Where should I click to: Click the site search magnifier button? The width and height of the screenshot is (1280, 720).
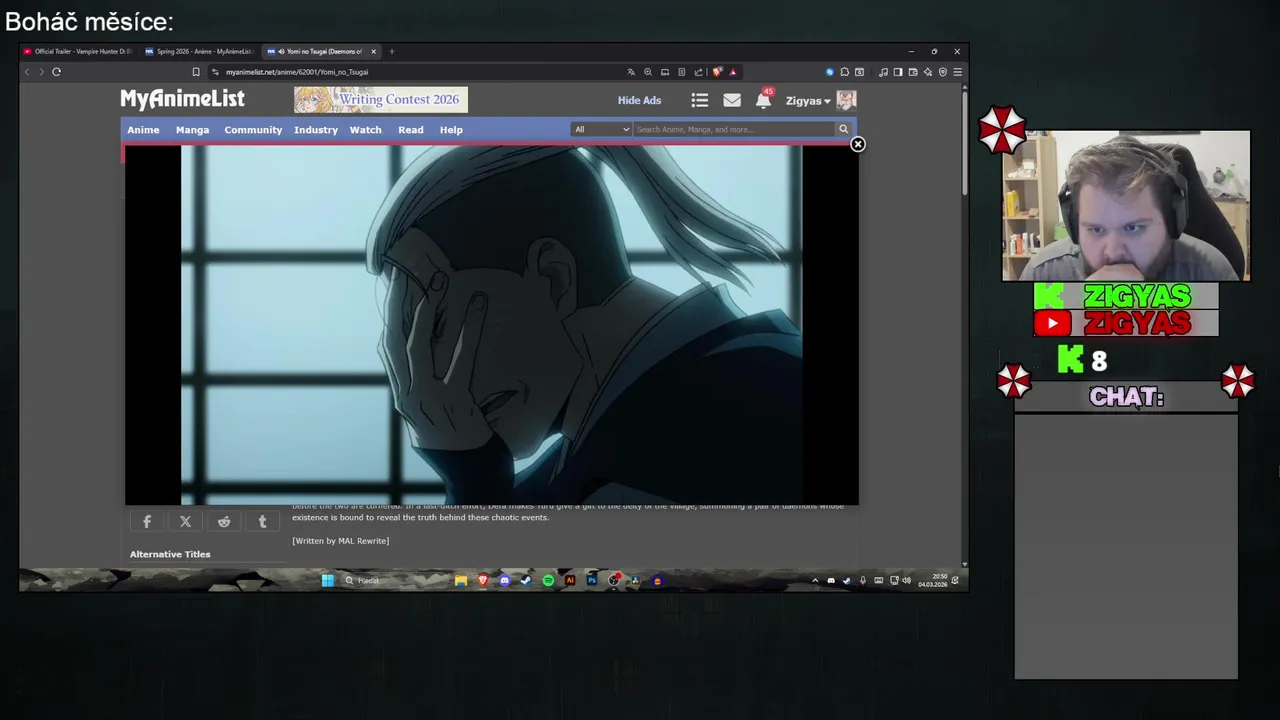point(843,129)
